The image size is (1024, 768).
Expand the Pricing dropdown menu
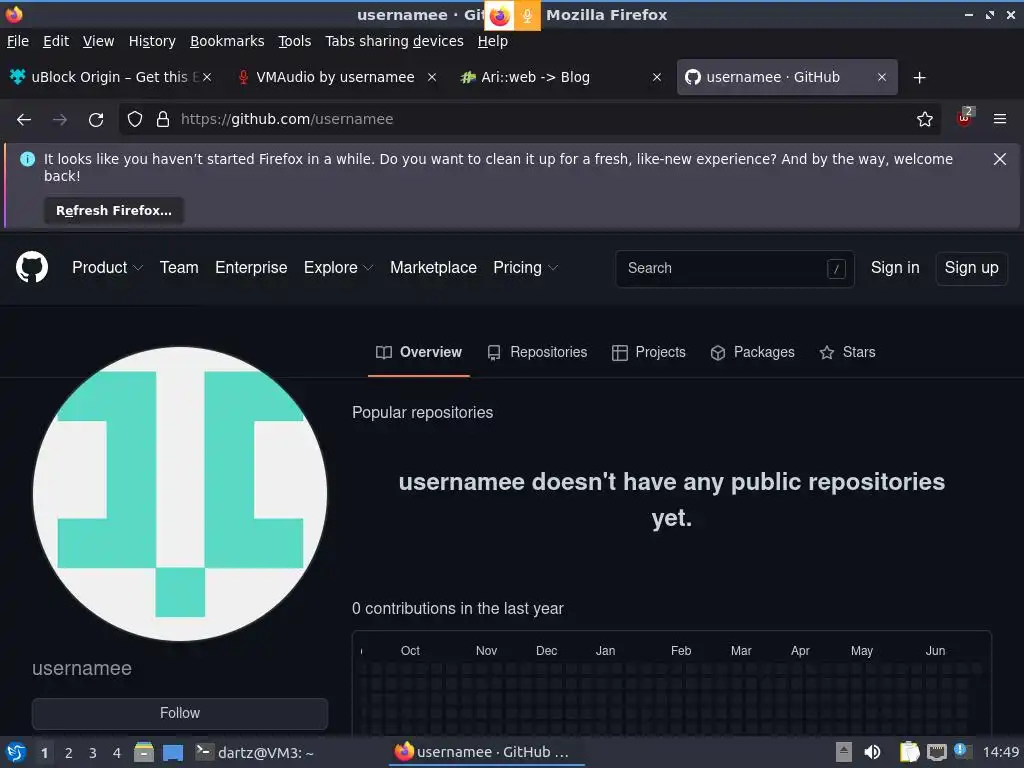pyautogui.click(x=526, y=268)
